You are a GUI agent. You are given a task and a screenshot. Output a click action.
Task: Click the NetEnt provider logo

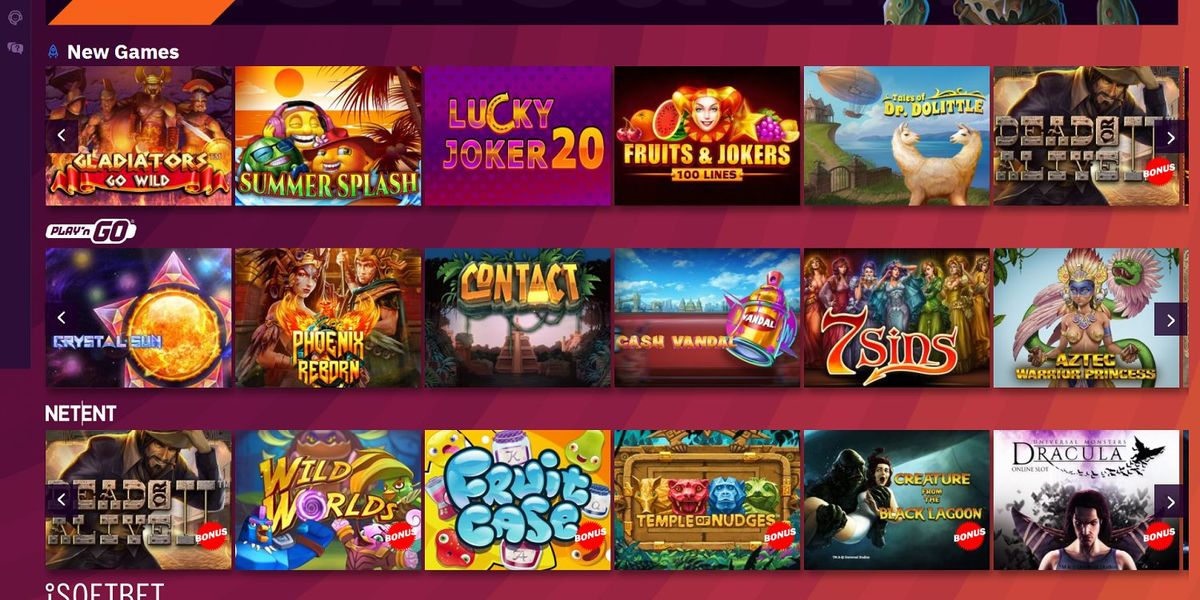[x=81, y=413]
